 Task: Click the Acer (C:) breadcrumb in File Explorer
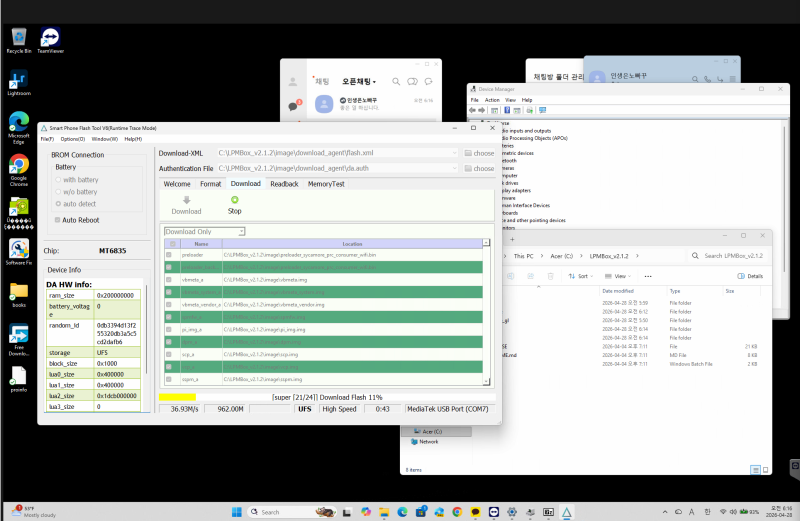pyautogui.click(x=562, y=256)
